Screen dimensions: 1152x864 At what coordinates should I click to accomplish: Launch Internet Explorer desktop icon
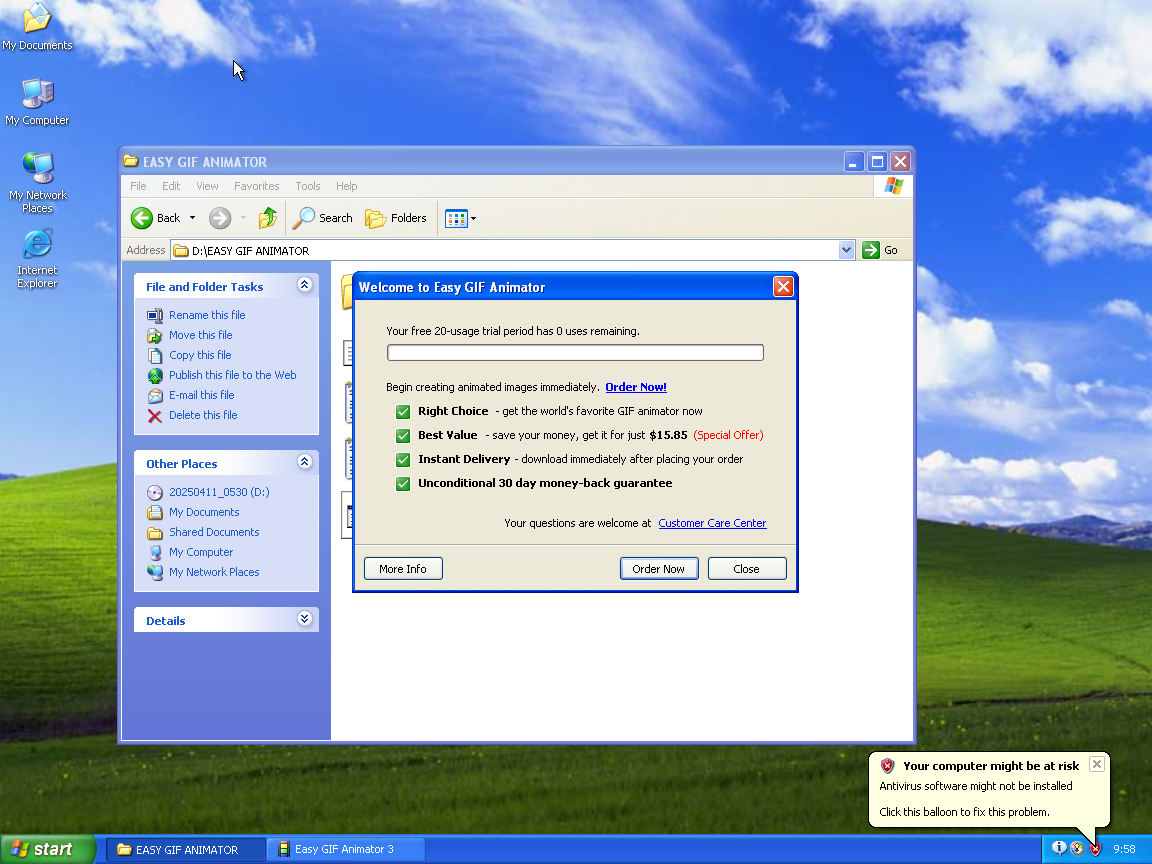tap(37, 259)
